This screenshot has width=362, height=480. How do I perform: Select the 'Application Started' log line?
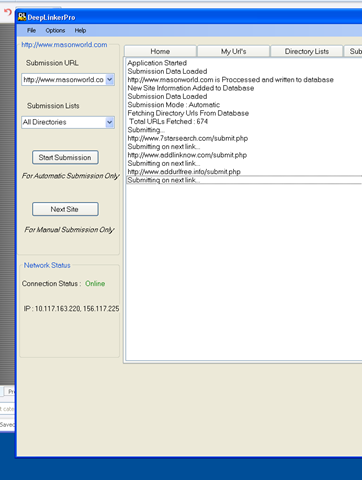157,63
